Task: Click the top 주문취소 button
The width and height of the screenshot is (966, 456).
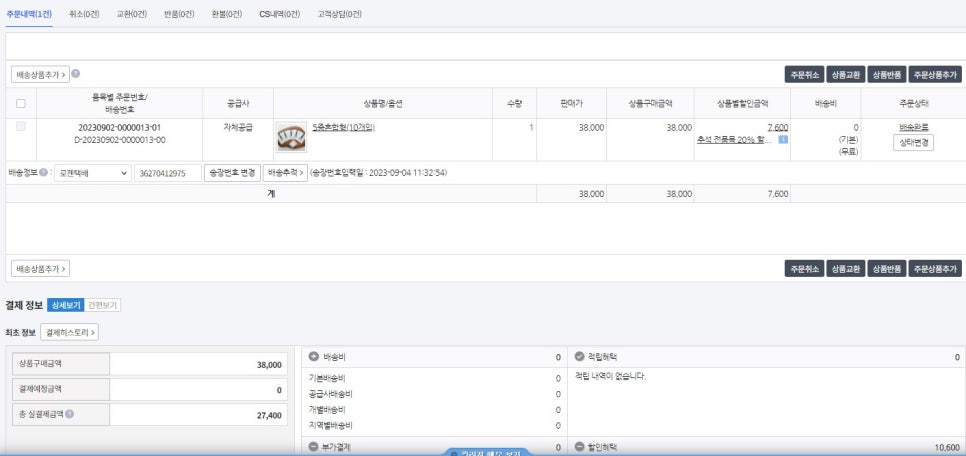Action: tap(804, 75)
